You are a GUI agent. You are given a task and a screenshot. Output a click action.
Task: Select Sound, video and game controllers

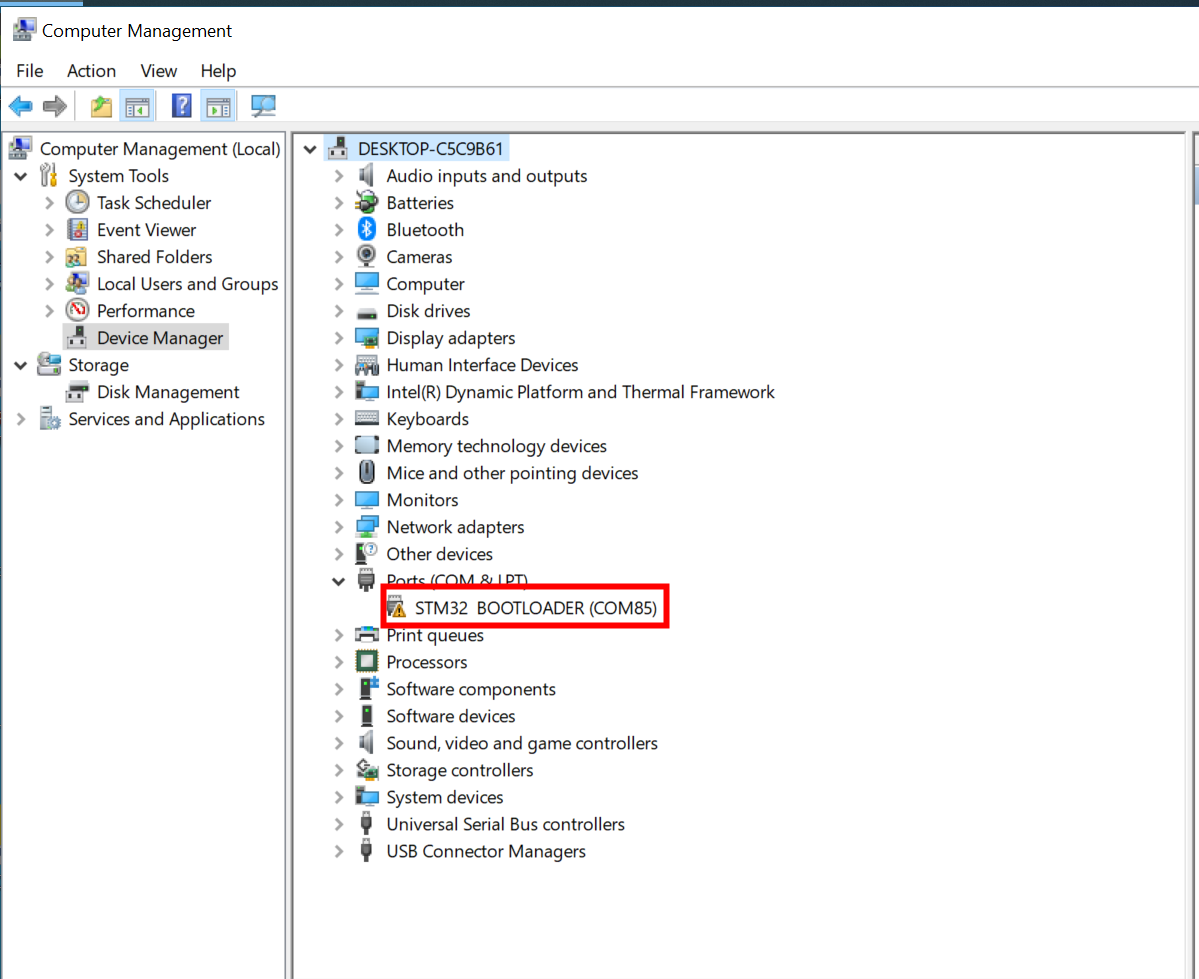pyautogui.click(x=522, y=743)
